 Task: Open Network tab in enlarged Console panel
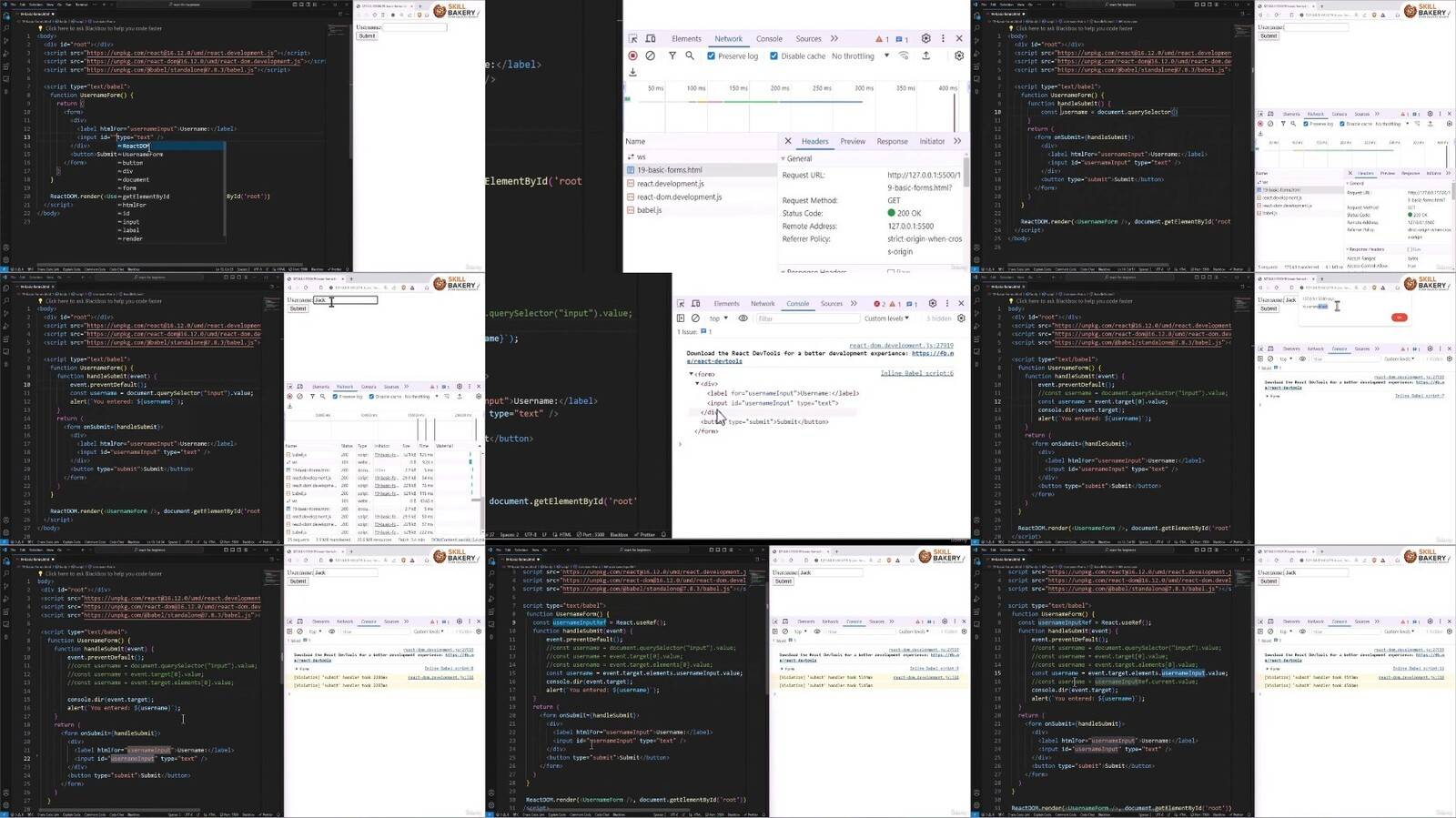point(763,304)
